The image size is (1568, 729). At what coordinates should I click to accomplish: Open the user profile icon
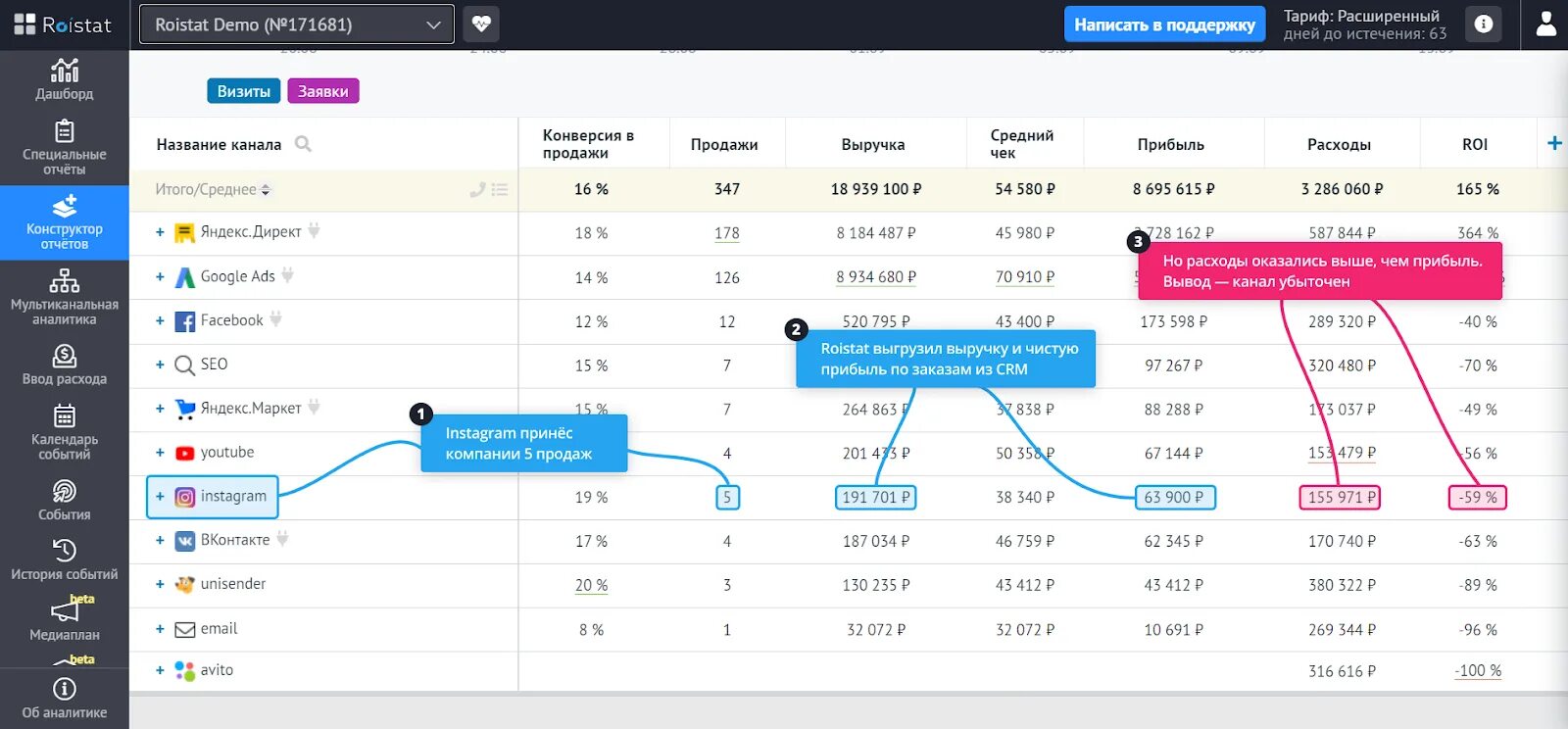(1545, 24)
